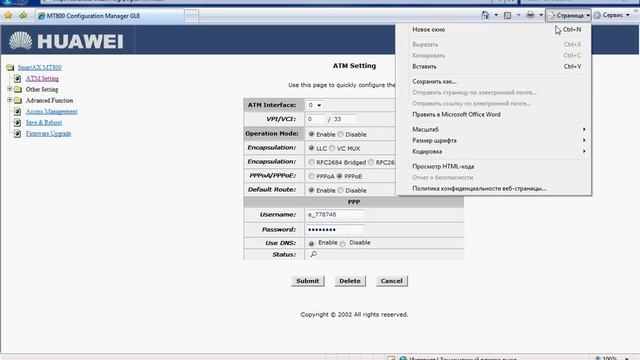The width and height of the screenshot is (640, 360).
Task: Expand the Other Setting tree node
Action: (9, 89)
